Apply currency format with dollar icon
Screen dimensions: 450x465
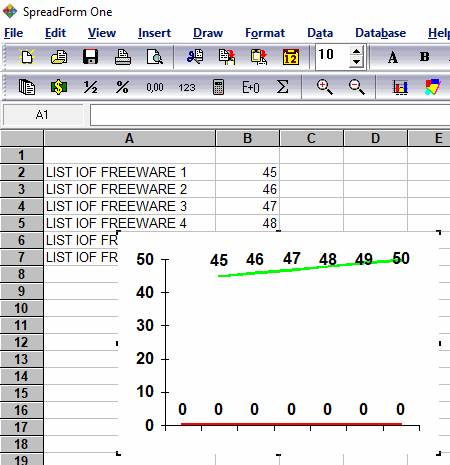pyautogui.click(x=59, y=87)
